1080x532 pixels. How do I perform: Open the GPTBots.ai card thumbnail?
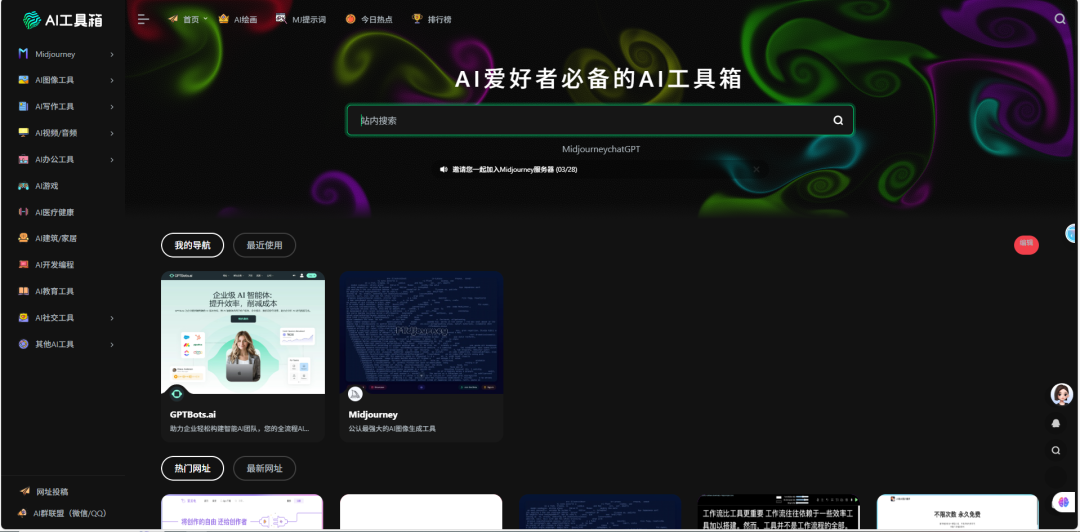(x=243, y=332)
